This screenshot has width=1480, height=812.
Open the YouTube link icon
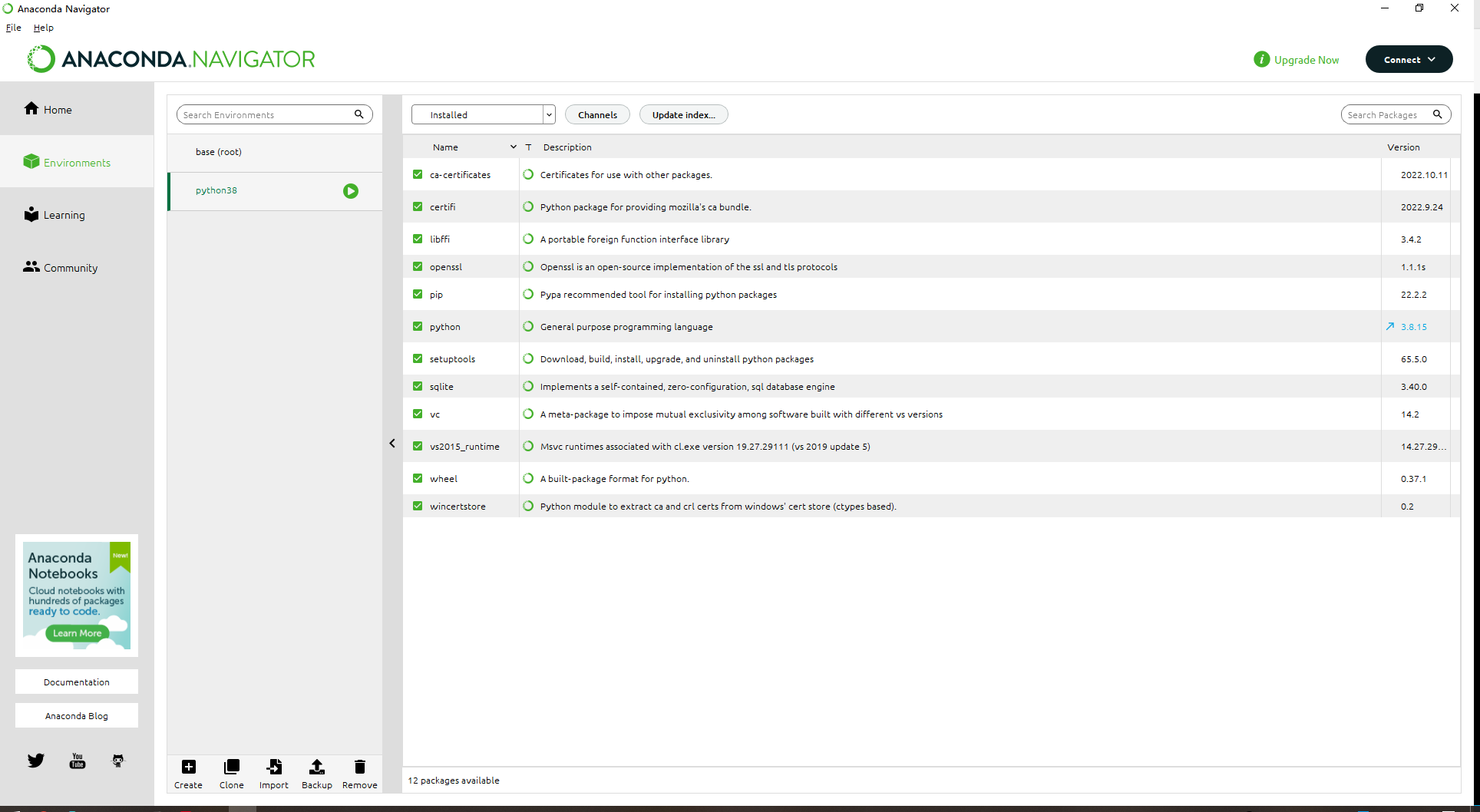78,761
